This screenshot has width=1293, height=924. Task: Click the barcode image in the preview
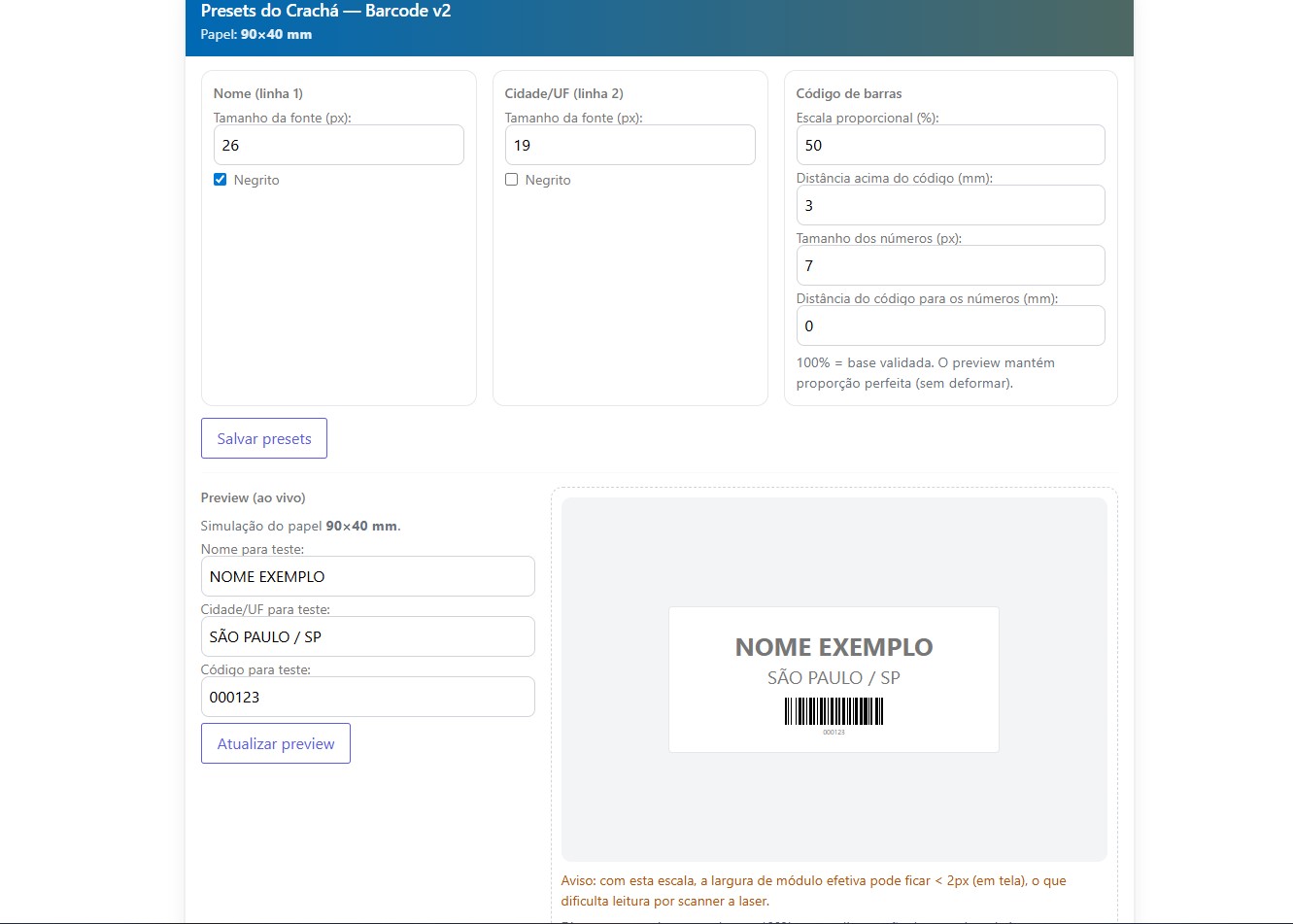click(x=833, y=712)
